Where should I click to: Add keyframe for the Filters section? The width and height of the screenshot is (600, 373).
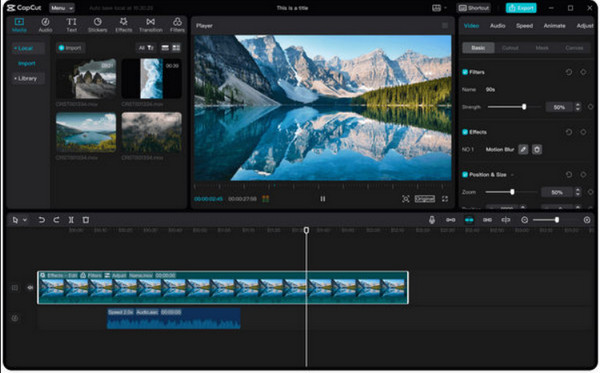click(583, 72)
